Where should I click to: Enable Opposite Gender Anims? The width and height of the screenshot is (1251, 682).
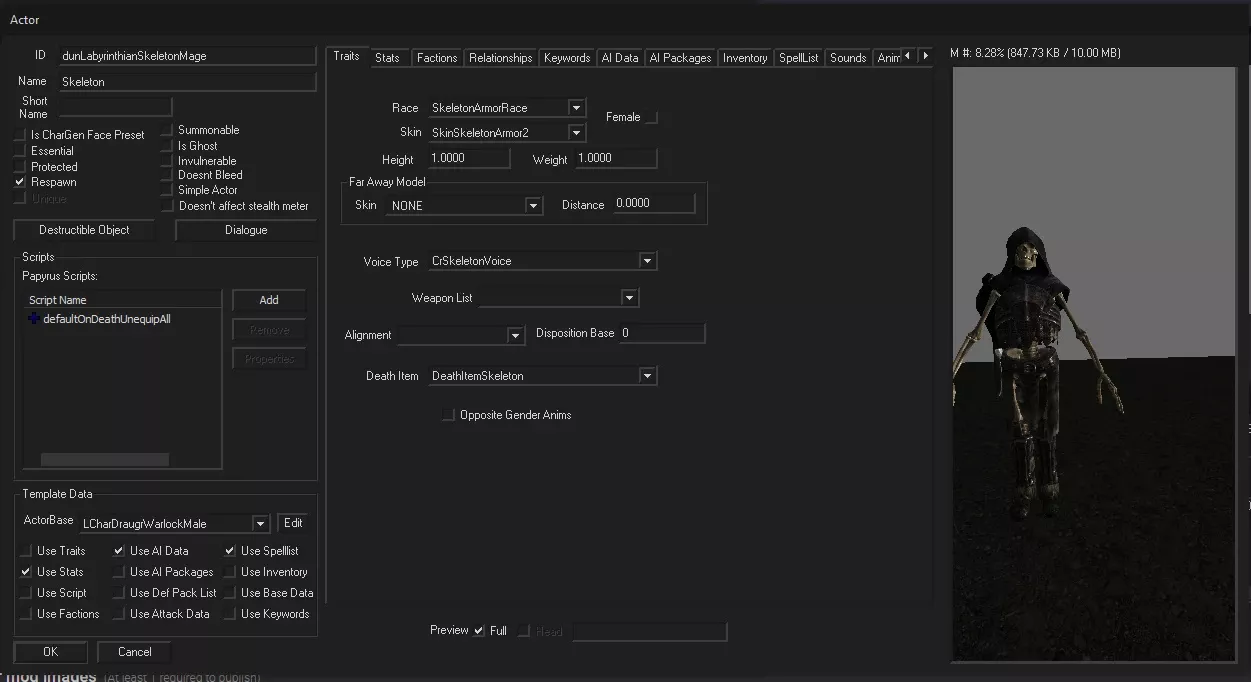pyautogui.click(x=449, y=415)
